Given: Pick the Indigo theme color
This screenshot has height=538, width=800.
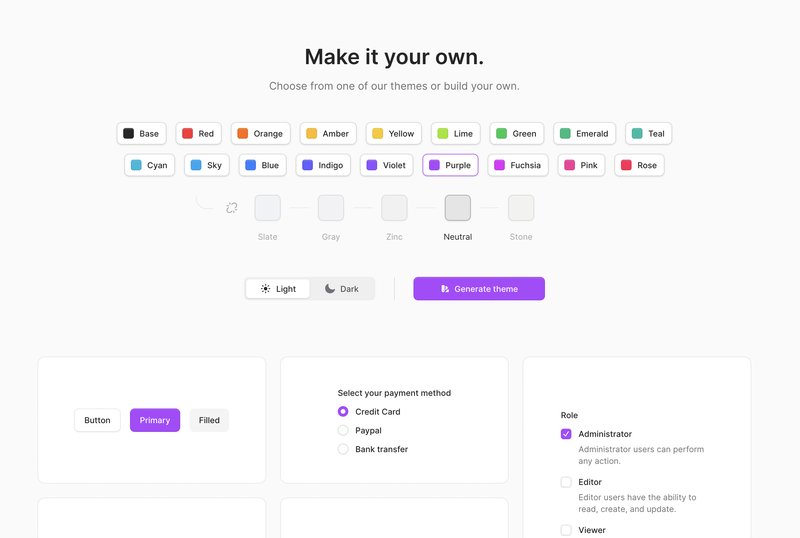Looking at the screenshot, I should [x=323, y=165].
